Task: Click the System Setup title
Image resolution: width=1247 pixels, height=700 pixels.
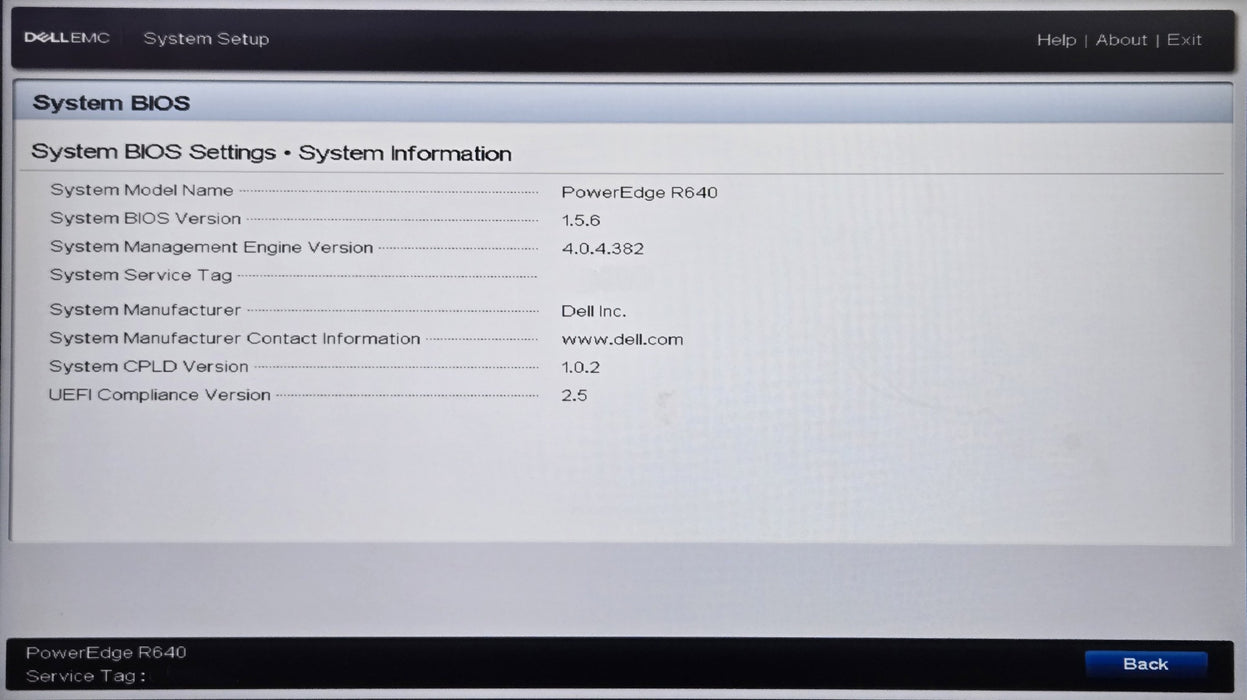Action: pyautogui.click(x=206, y=39)
